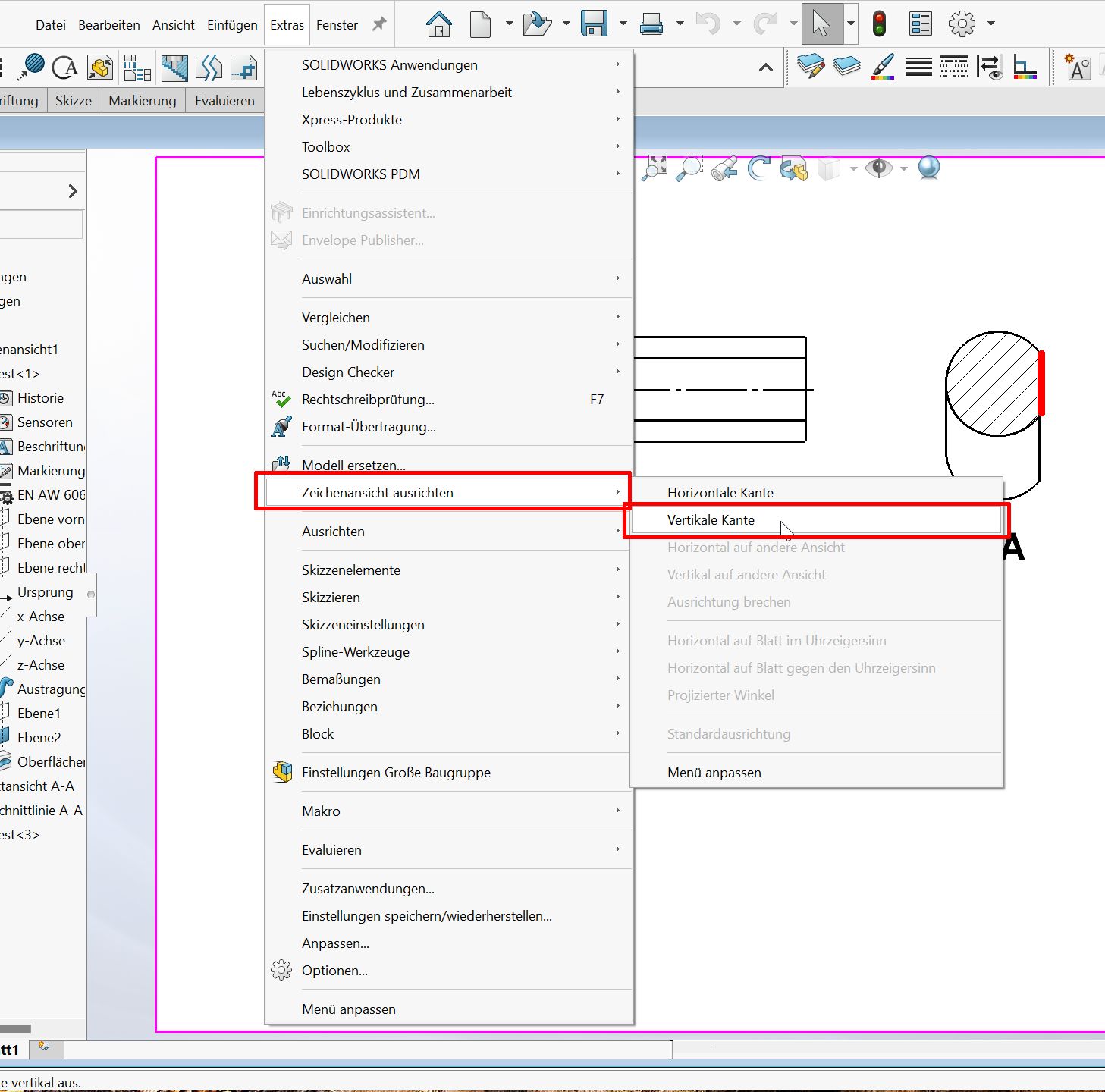Screen dimensions: 1105x1092
Task: Click the sphere appearance icon in view toolbar
Action: tap(929, 168)
